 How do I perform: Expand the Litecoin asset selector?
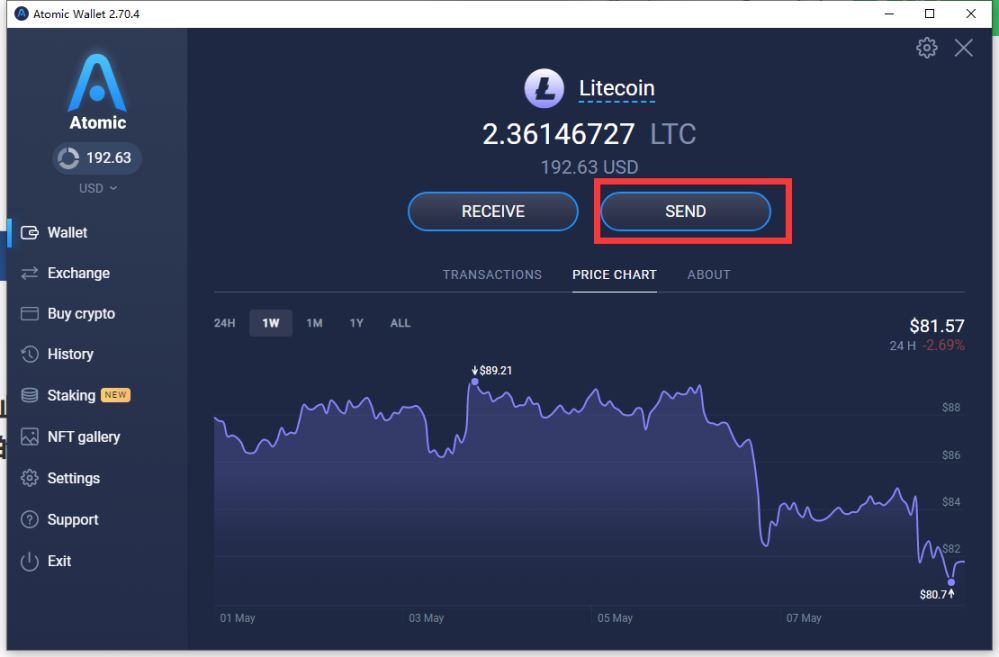point(616,88)
